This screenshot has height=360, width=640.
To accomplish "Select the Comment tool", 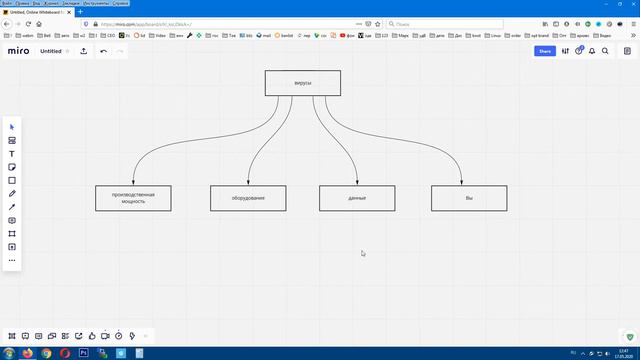I will 12,220.
